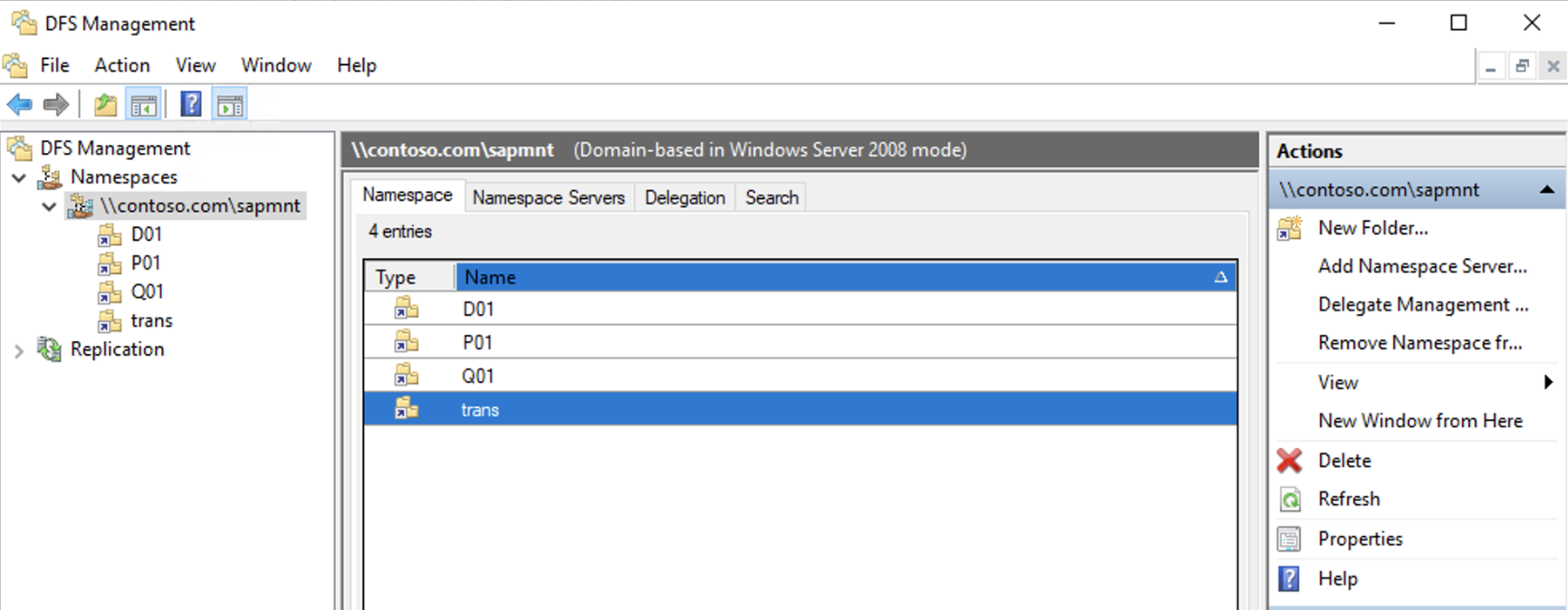Screen dimensions: 1568x610
Task: Click the red Delete X icon
Action: pos(1290,461)
